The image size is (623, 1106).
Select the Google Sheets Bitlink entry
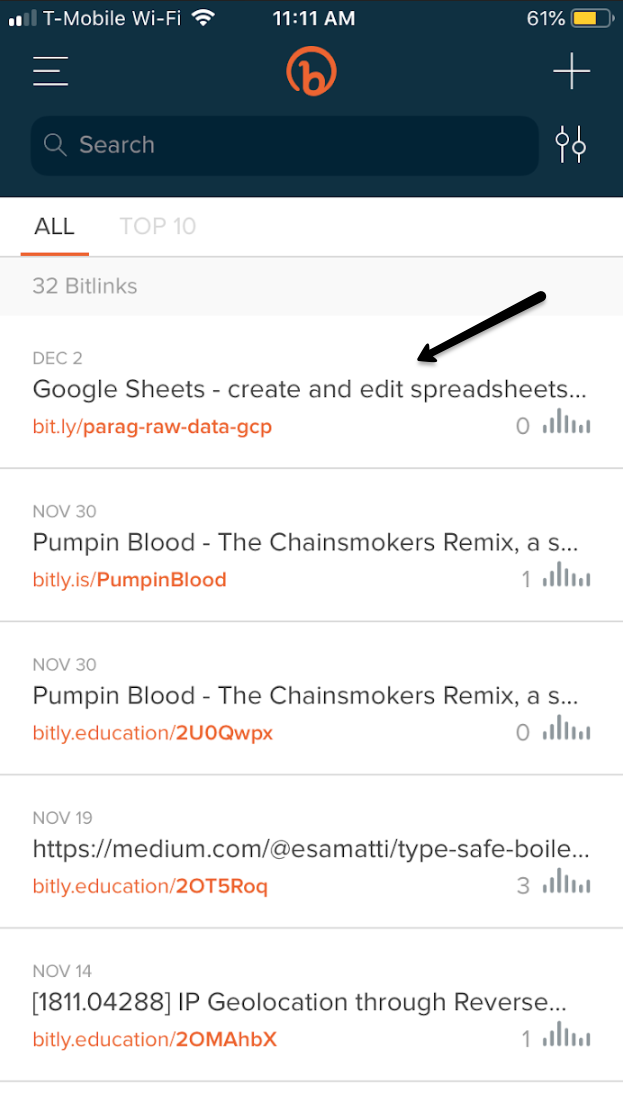[311, 391]
